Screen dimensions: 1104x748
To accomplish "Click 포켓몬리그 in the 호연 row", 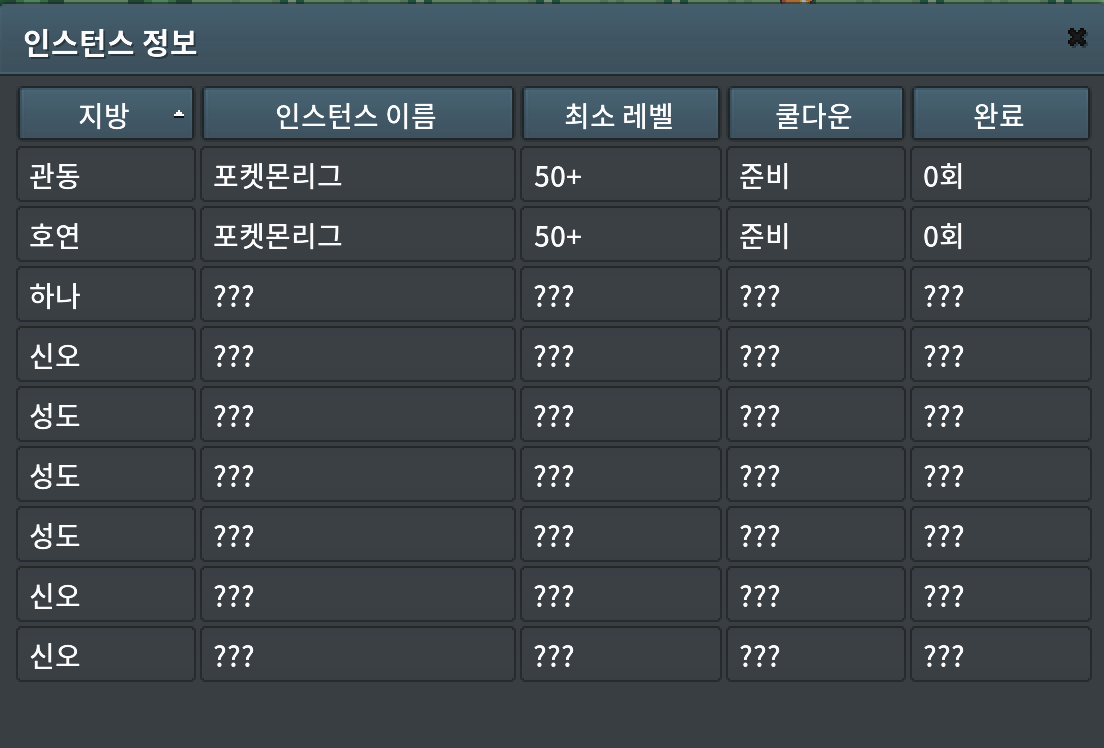I will pos(357,236).
